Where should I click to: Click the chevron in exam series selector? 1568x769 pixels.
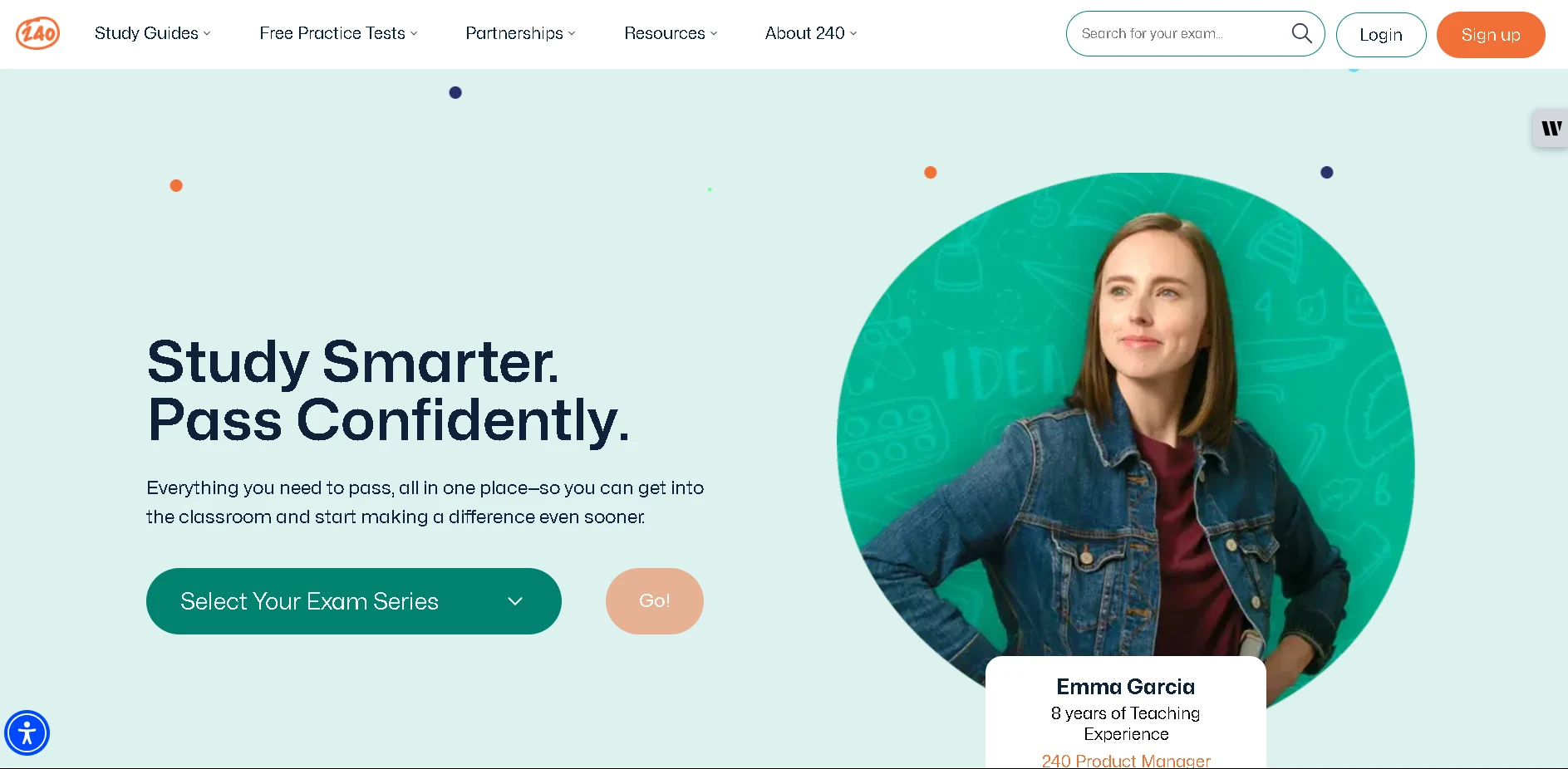515,601
